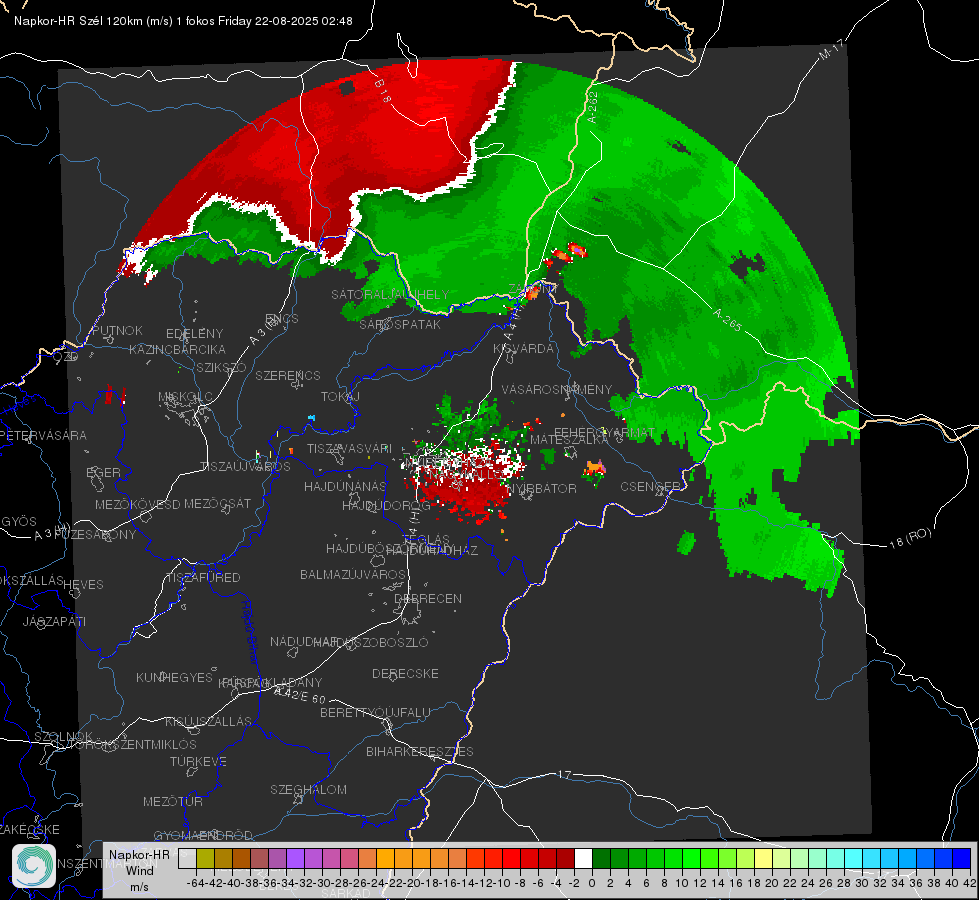Click the olive swatch right of the gray one
Screen dimensions: 979x900
(x=205, y=858)
